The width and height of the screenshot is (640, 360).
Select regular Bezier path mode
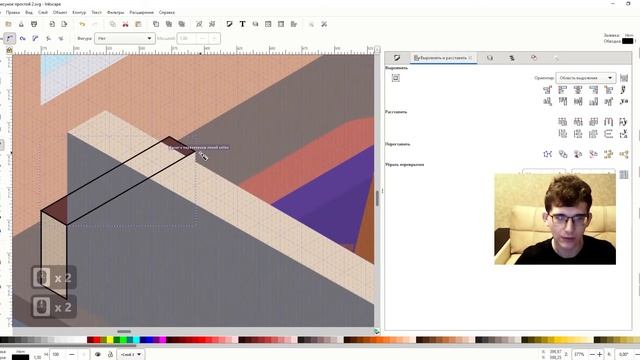point(10,38)
